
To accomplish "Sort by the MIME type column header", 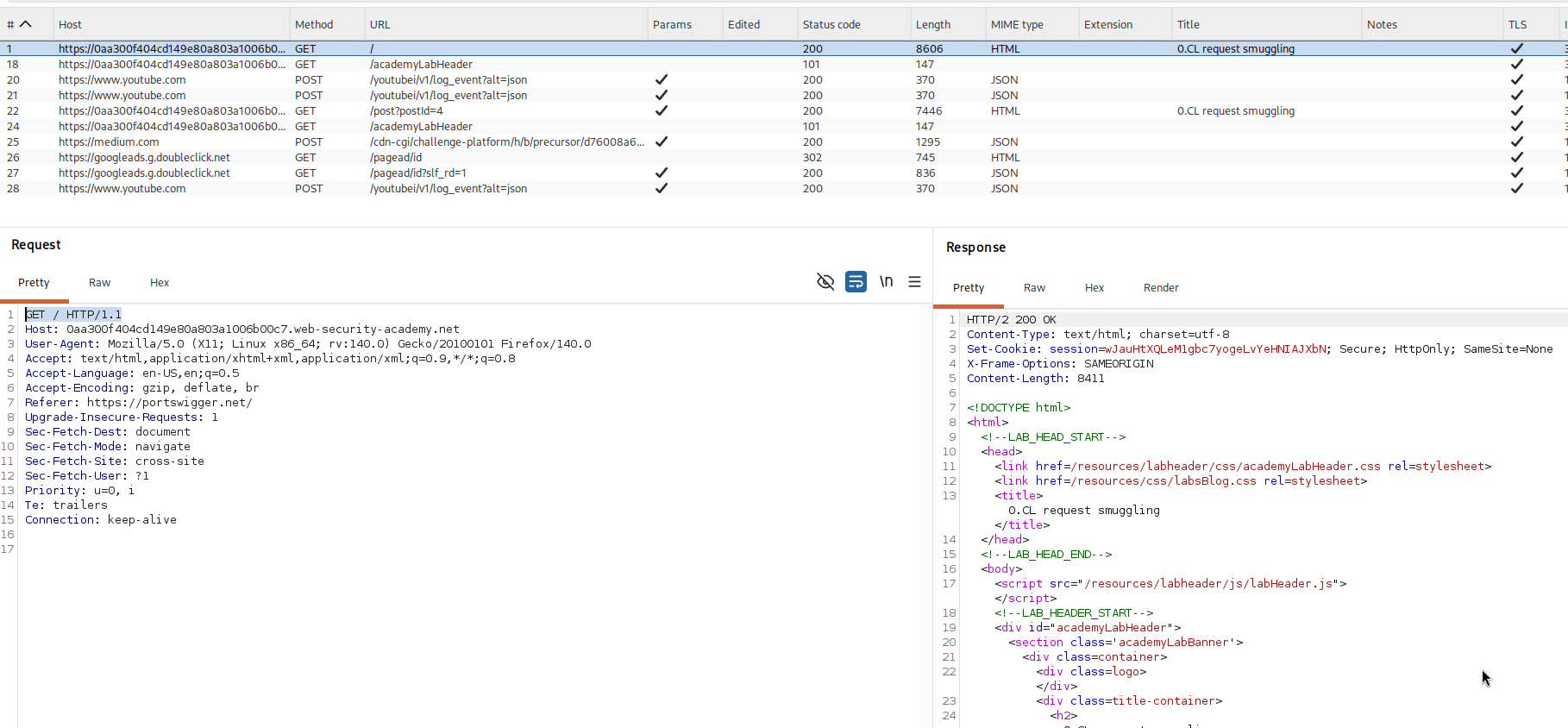I will pos(1032,24).
